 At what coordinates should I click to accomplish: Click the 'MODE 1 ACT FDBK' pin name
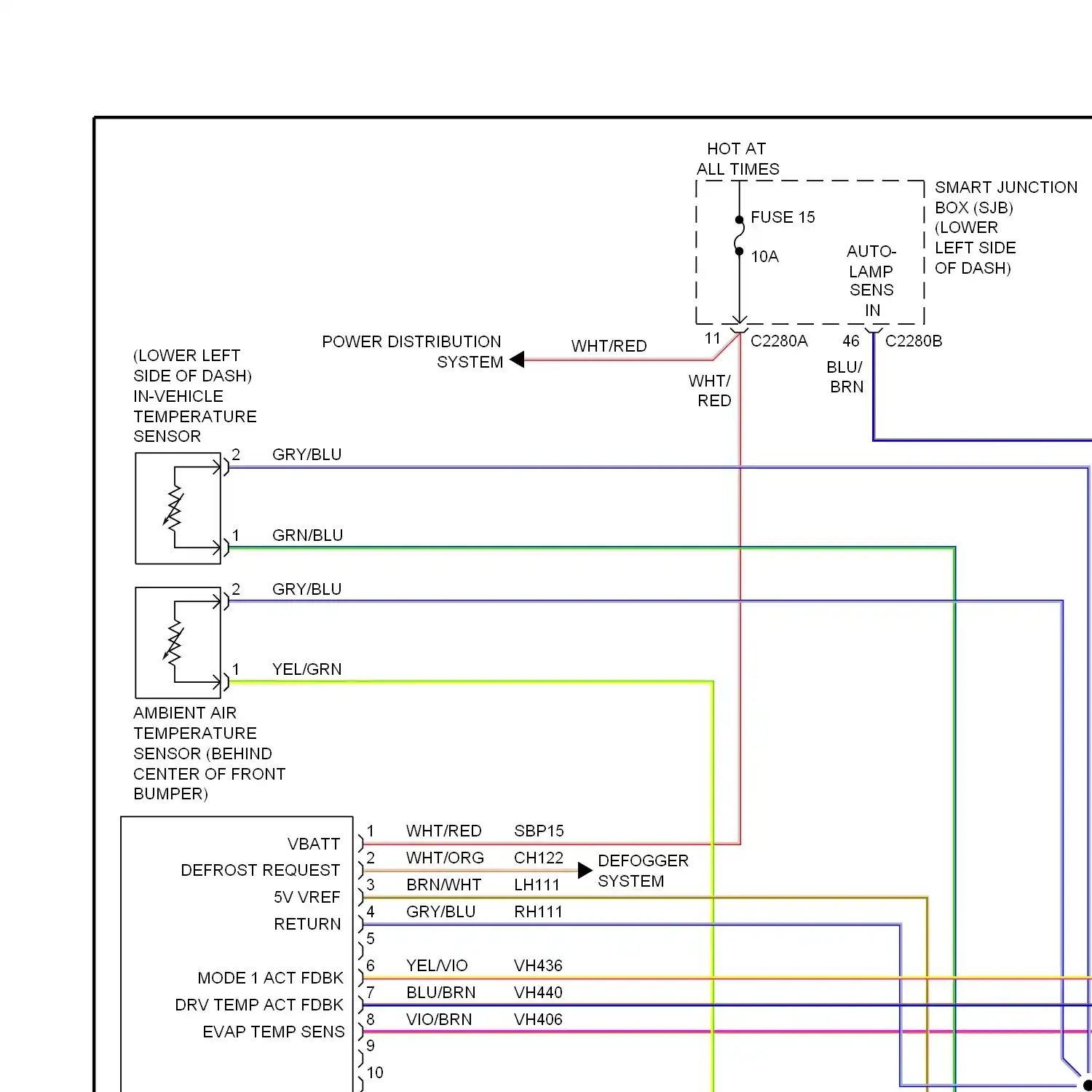pyautogui.click(x=271, y=978)
